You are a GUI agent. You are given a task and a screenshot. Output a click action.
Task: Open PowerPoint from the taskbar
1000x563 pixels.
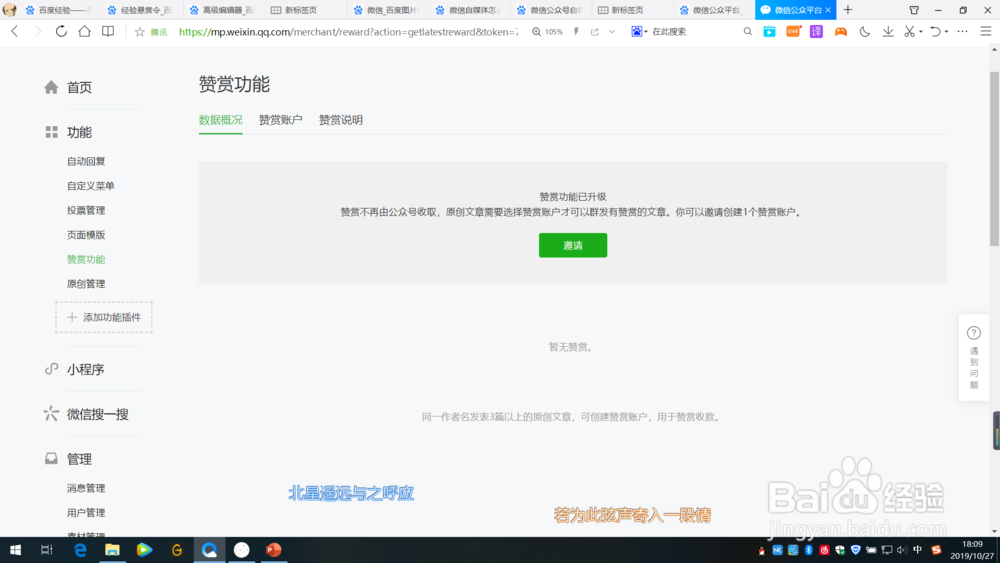(274, 550)
